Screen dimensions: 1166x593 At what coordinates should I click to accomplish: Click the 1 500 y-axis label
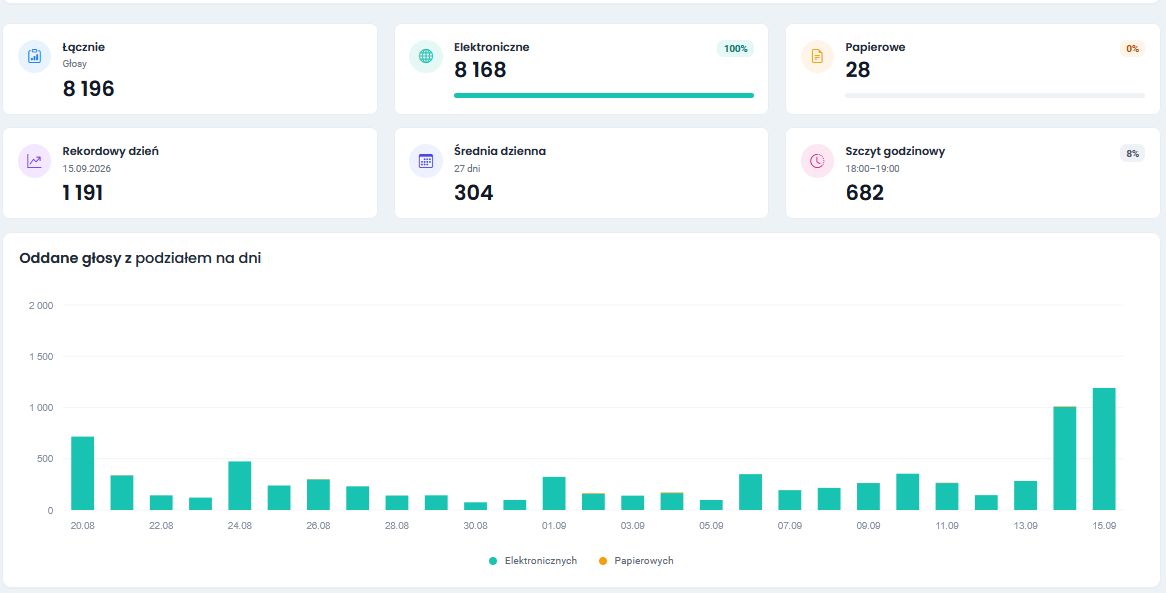(39, 357)
